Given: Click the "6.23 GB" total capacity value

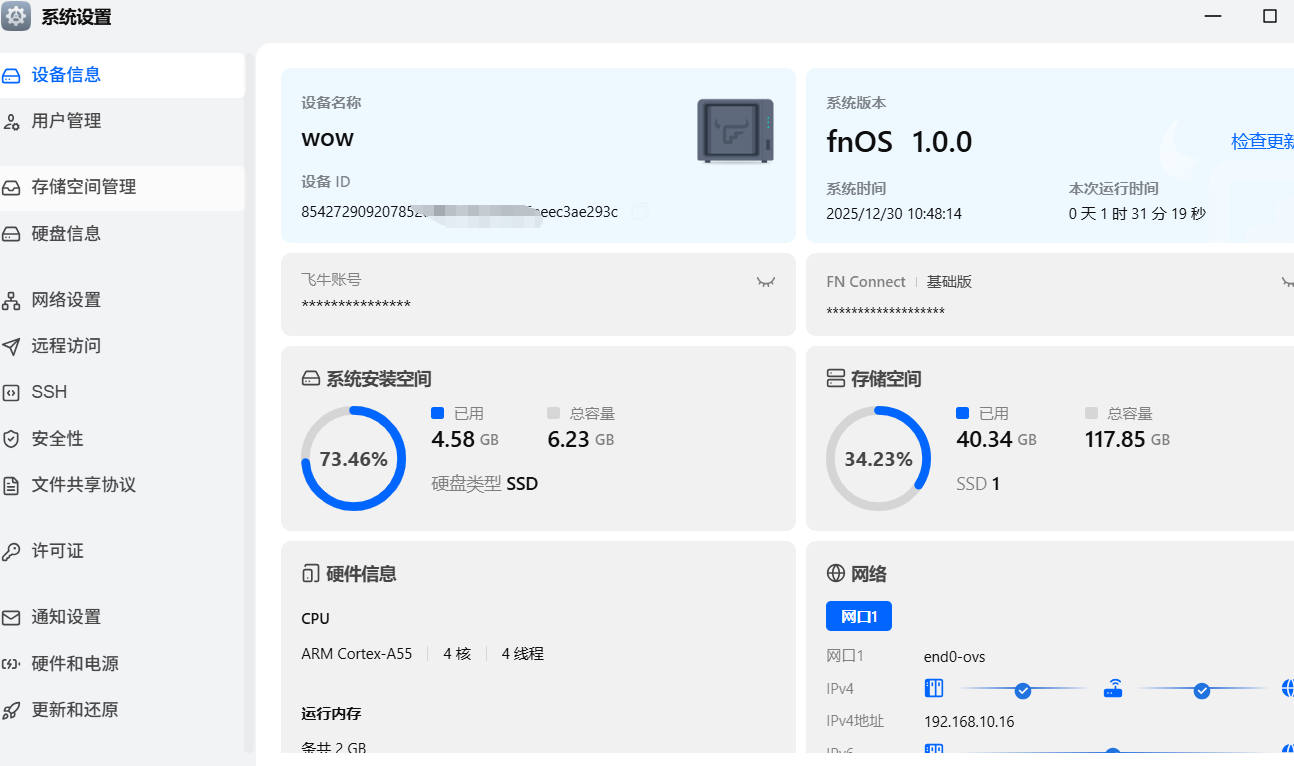Looking at the screenshot, I should pos(581,439).
